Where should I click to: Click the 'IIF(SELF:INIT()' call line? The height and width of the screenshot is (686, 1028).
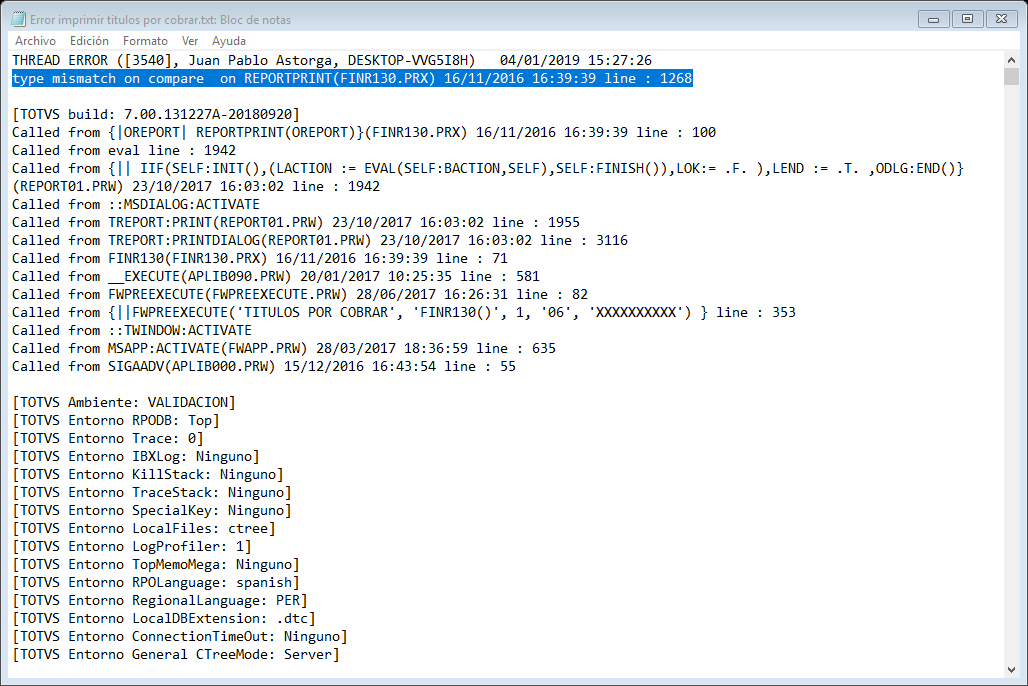(x=488, y=169)
